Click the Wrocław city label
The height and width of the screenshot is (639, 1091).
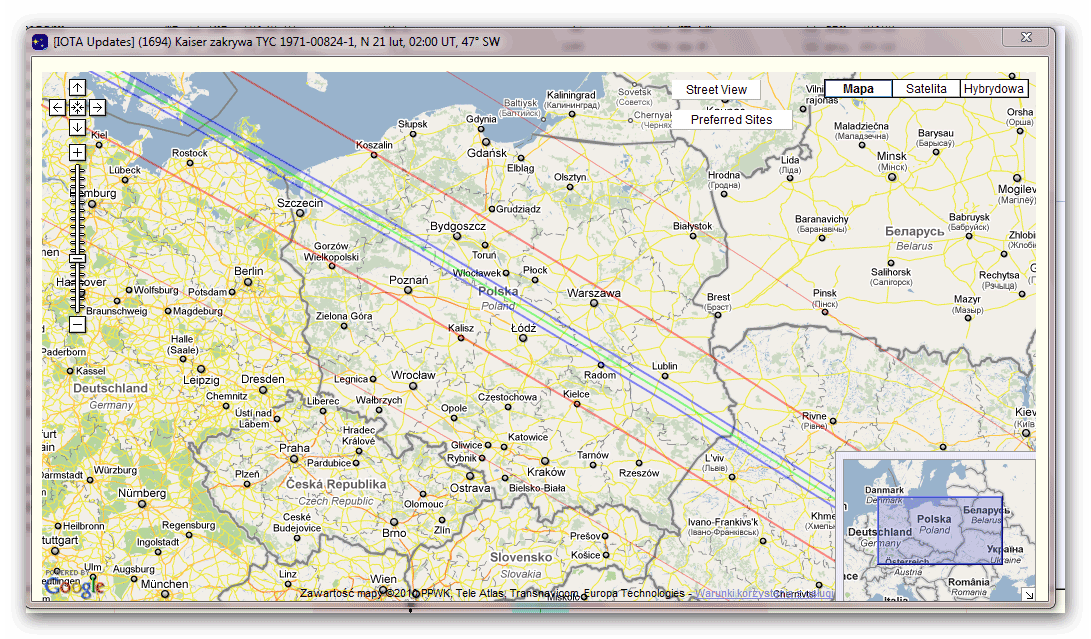coord(413,374)
